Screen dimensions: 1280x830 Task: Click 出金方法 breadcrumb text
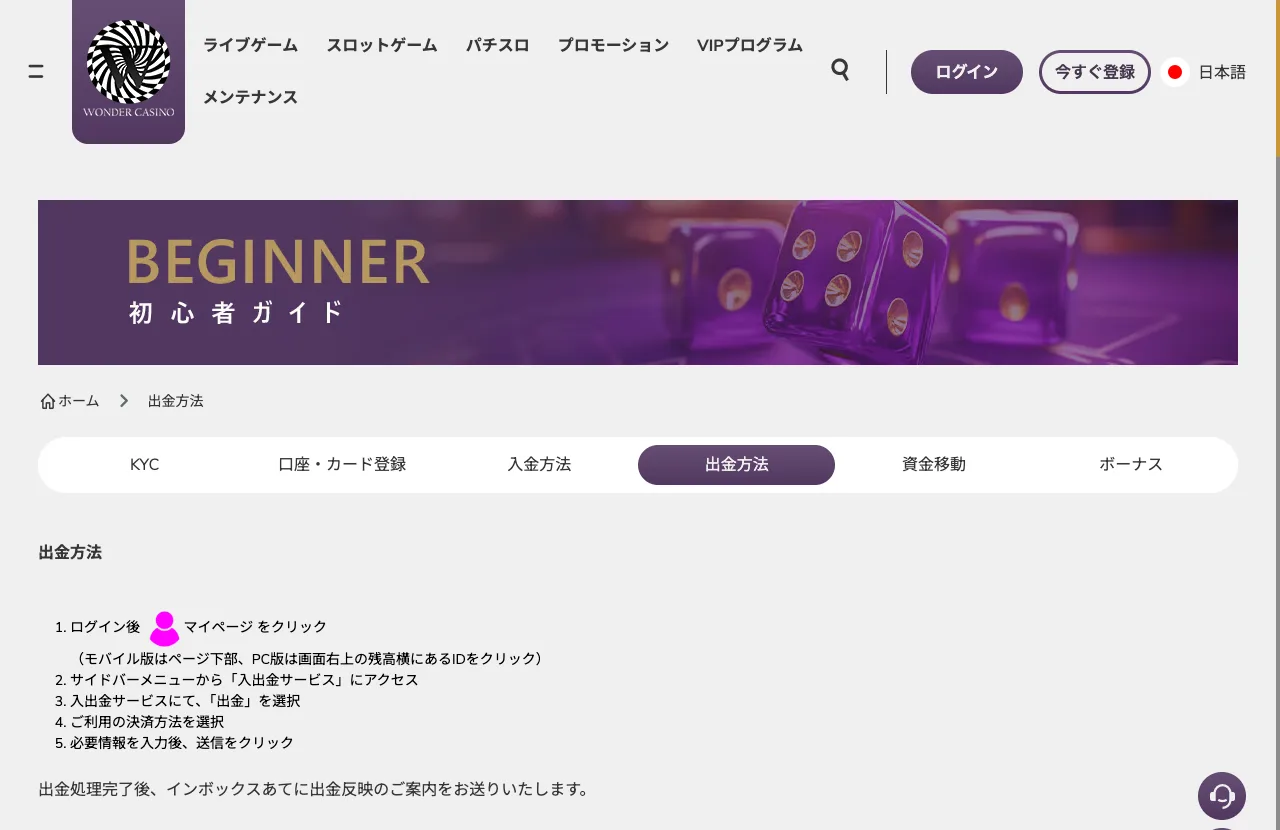(176, 401)
